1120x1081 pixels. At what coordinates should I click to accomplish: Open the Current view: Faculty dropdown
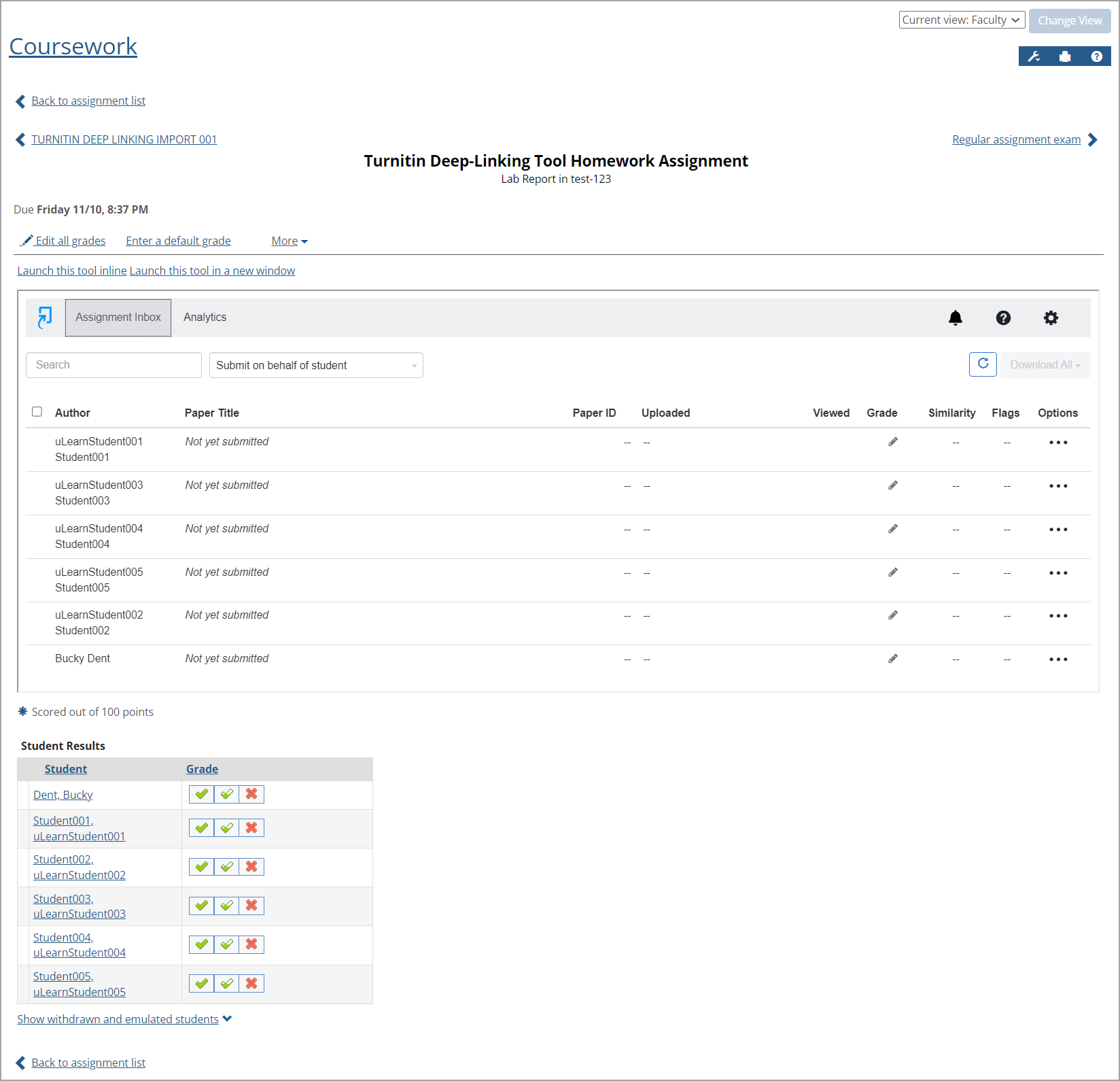click(x=962, y=20)
